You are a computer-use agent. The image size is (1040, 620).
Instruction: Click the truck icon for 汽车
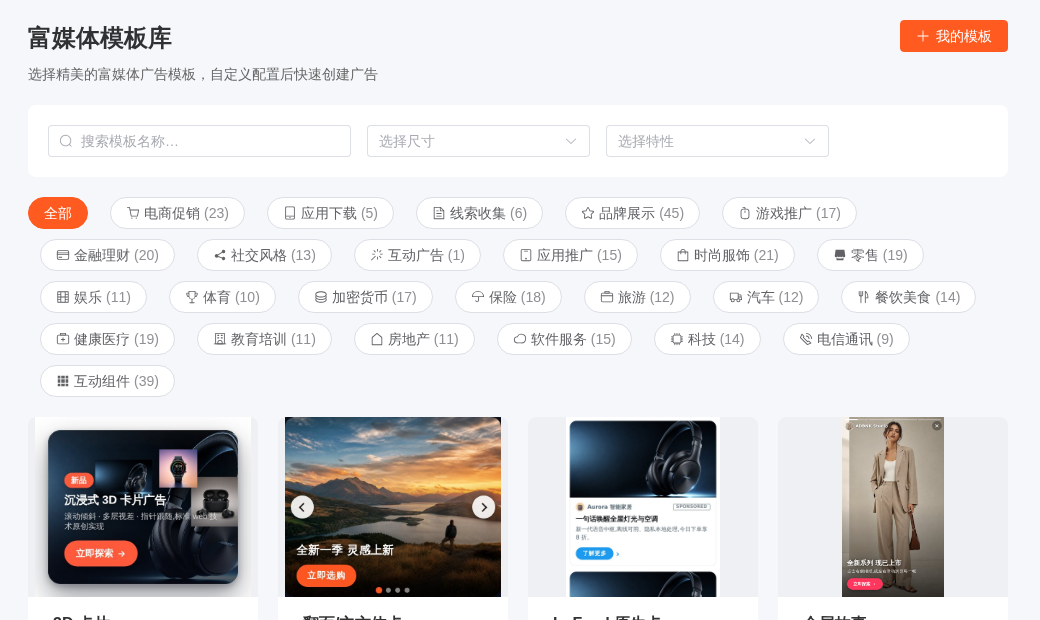tap(736, 297)
